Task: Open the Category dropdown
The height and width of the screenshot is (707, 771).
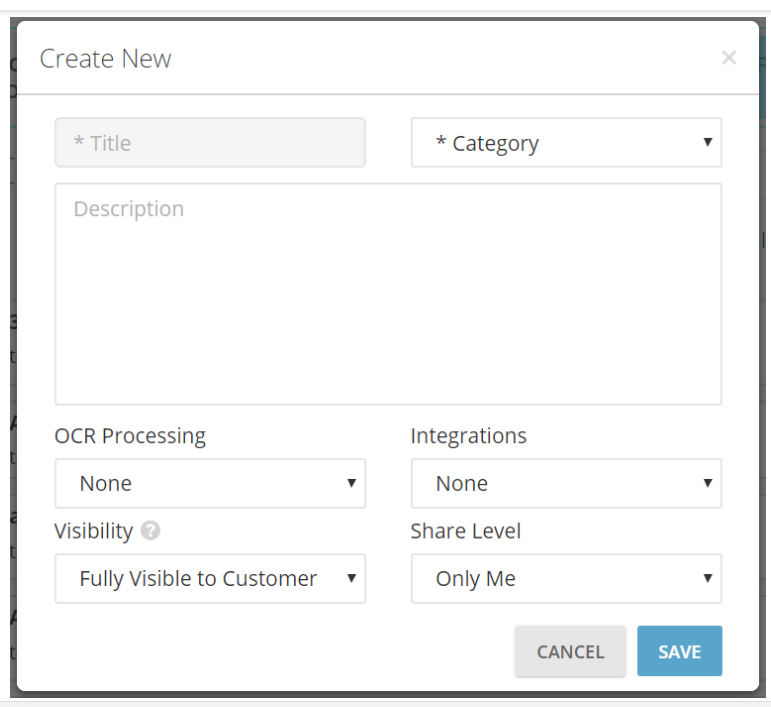Action: pos(565,143)
